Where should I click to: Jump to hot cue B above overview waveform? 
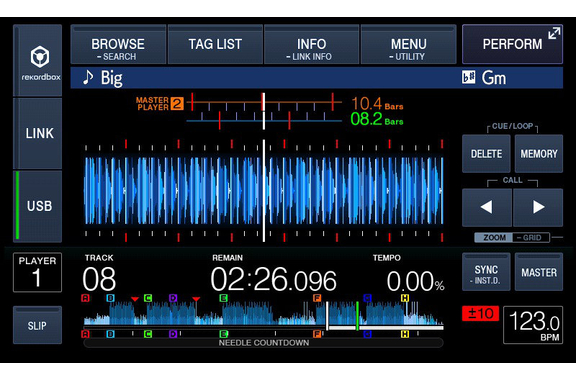click(110, 298)
